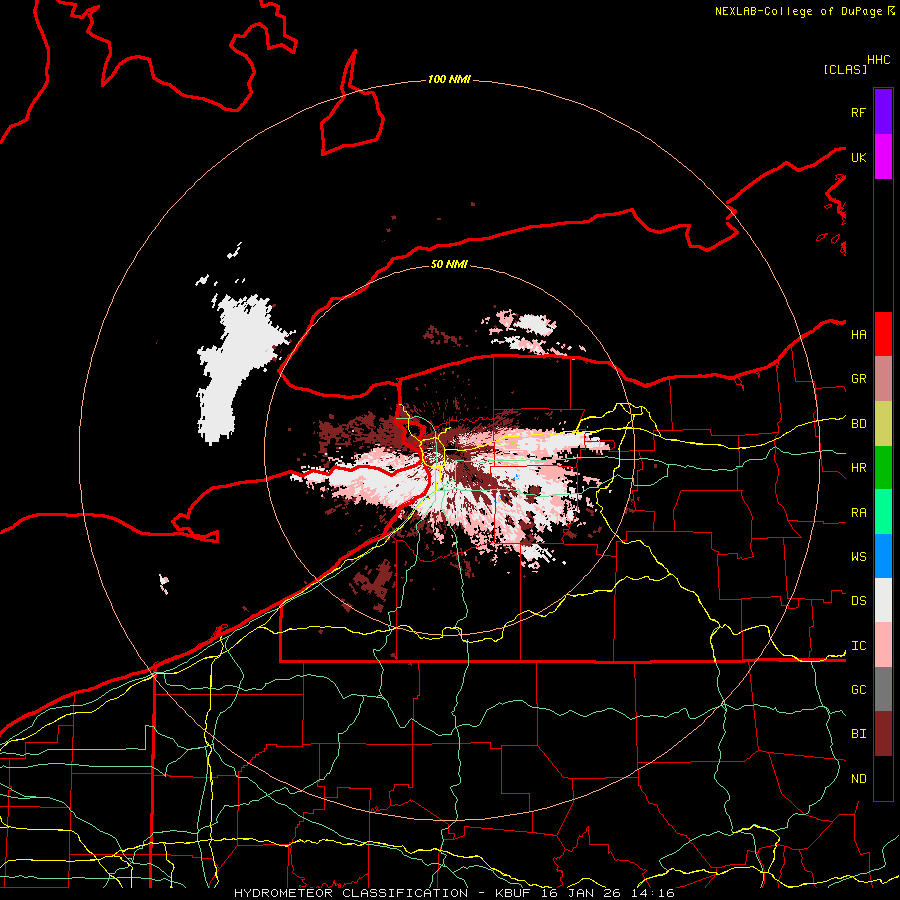Click the BI brown legend swatch
Screen dimensions: 900x900
883,734
